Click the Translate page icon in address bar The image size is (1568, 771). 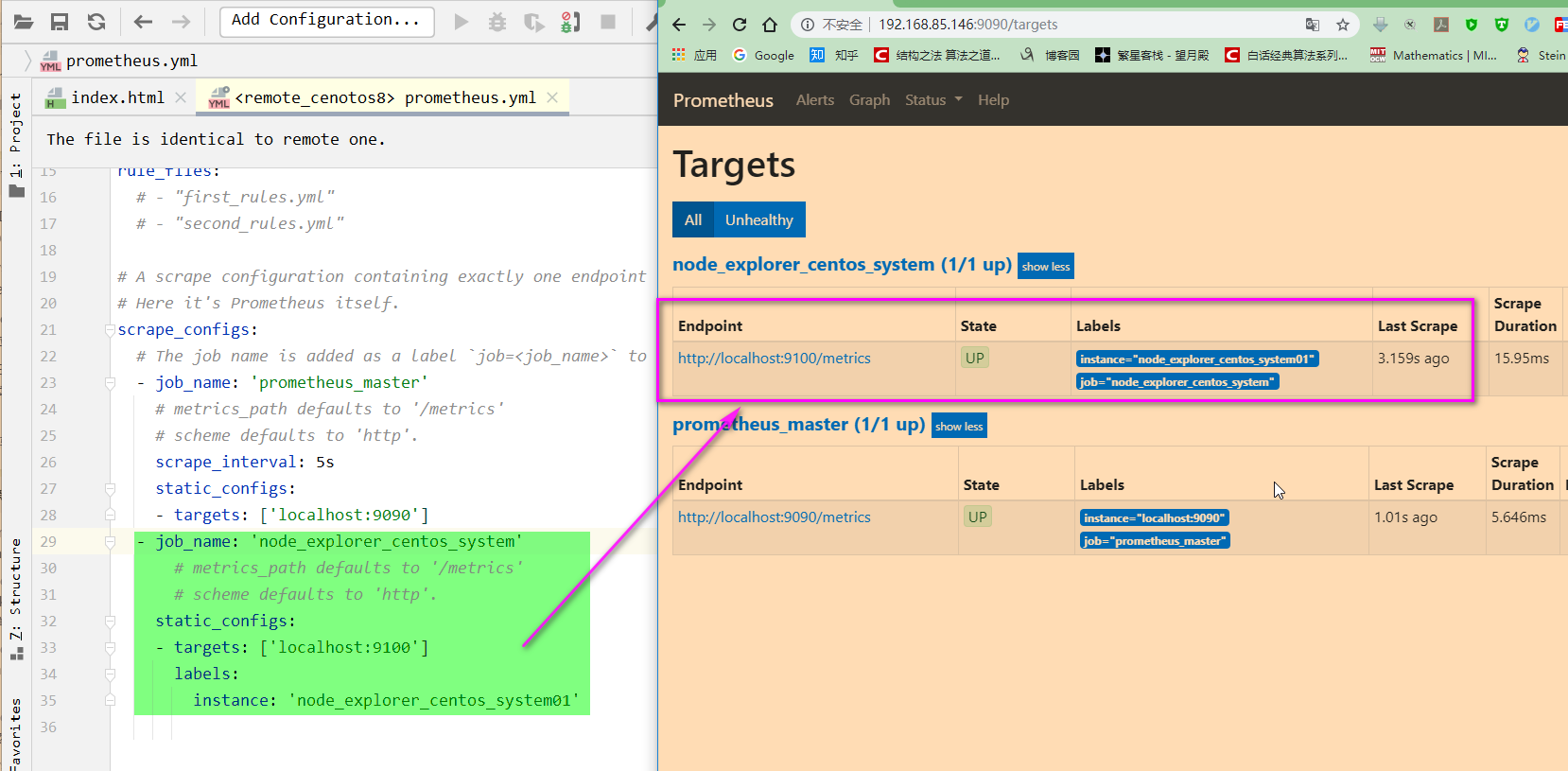pyautogui.click(x=1313, y=25)
